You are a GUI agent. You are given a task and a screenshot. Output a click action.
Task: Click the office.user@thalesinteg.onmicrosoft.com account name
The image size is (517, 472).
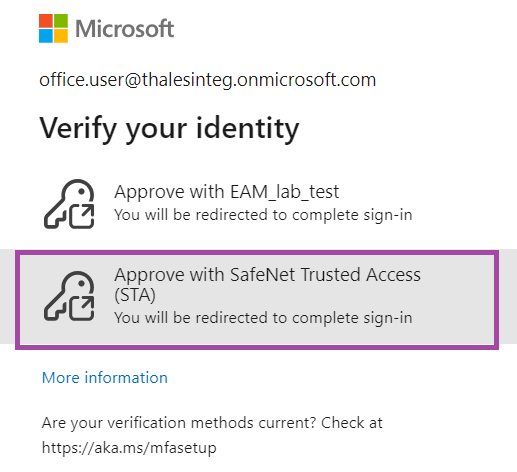pyautogui.click(x=208, y=80)
